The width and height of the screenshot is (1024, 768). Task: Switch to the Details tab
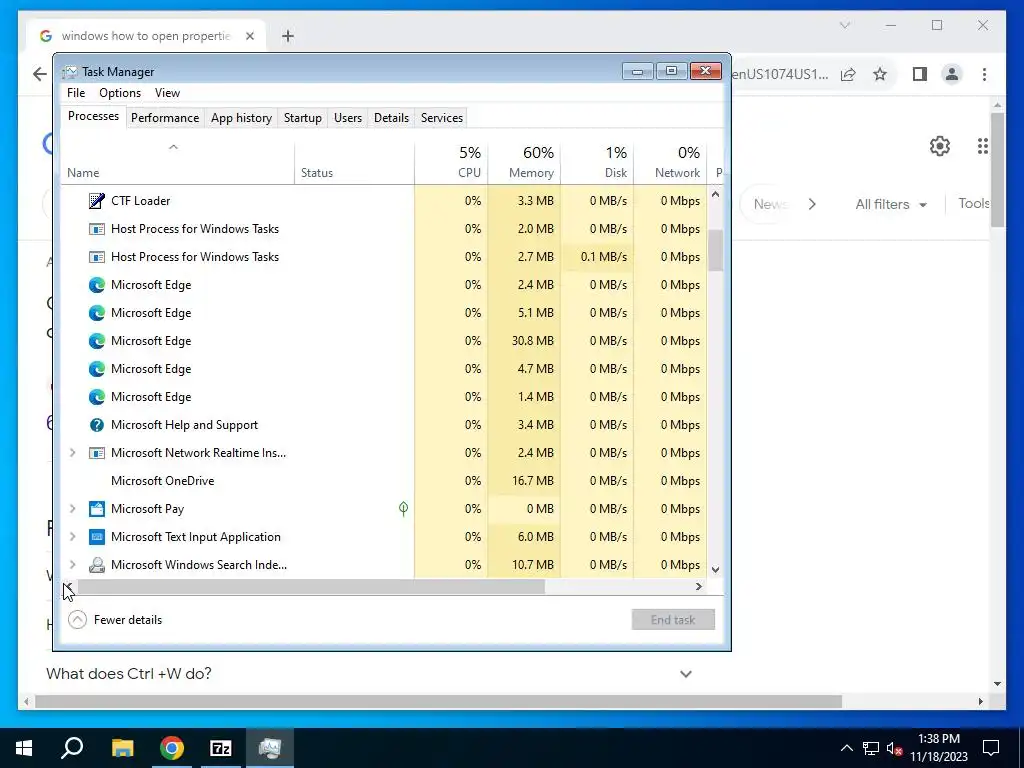click(x=391, y=118)
